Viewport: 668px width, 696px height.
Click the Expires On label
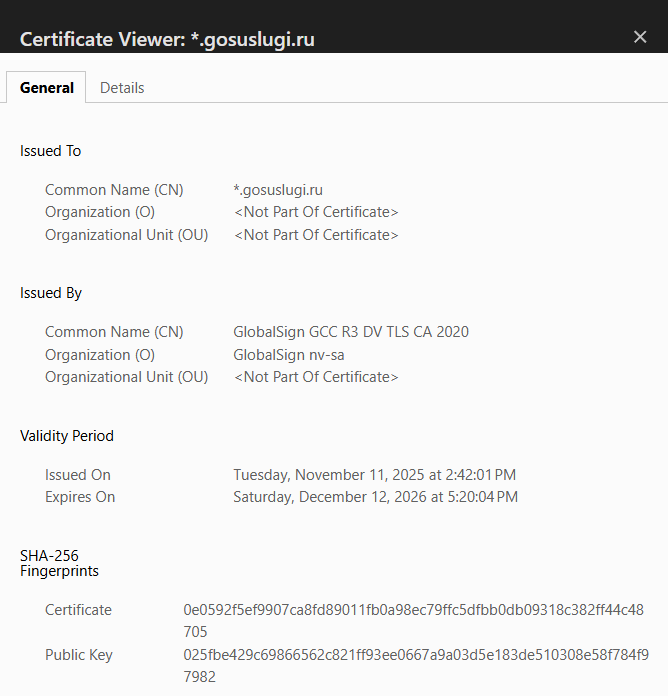click(80, 497)
